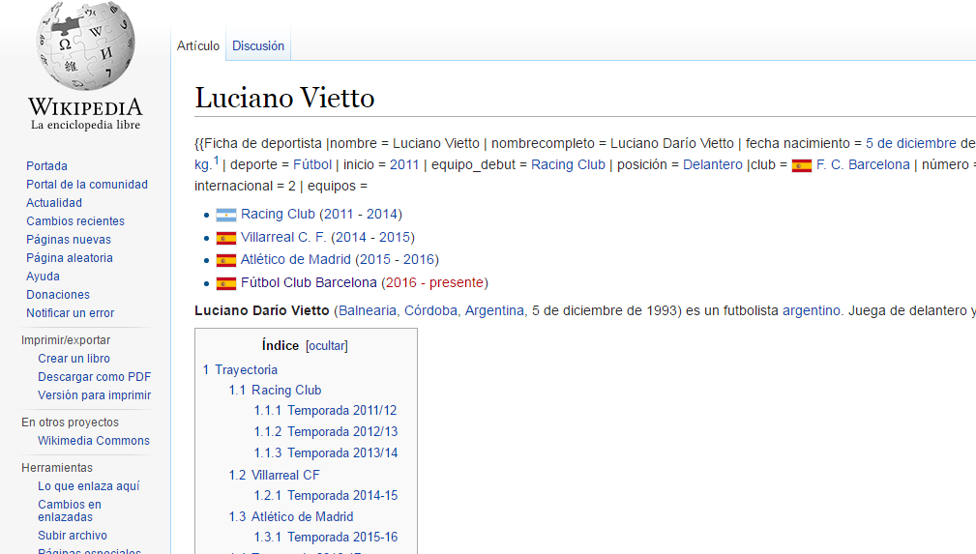Go to Página aleatoria
This screenshot has height=554, width=976.
point(70,258)
